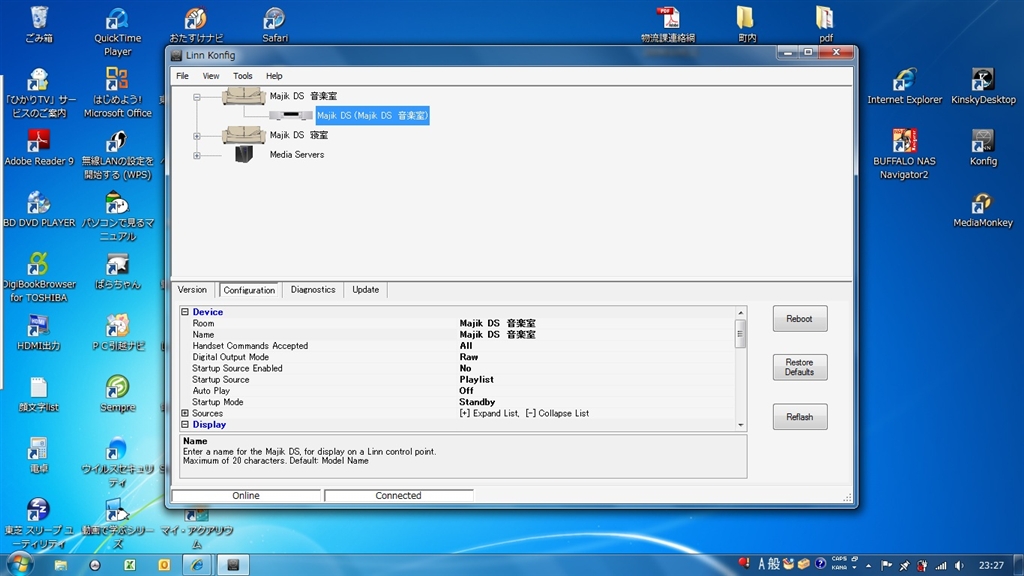Click the Restore Defaults button
Image resolution: width=1024 pixels, height=576 pixels.
(x=799, y=367)
